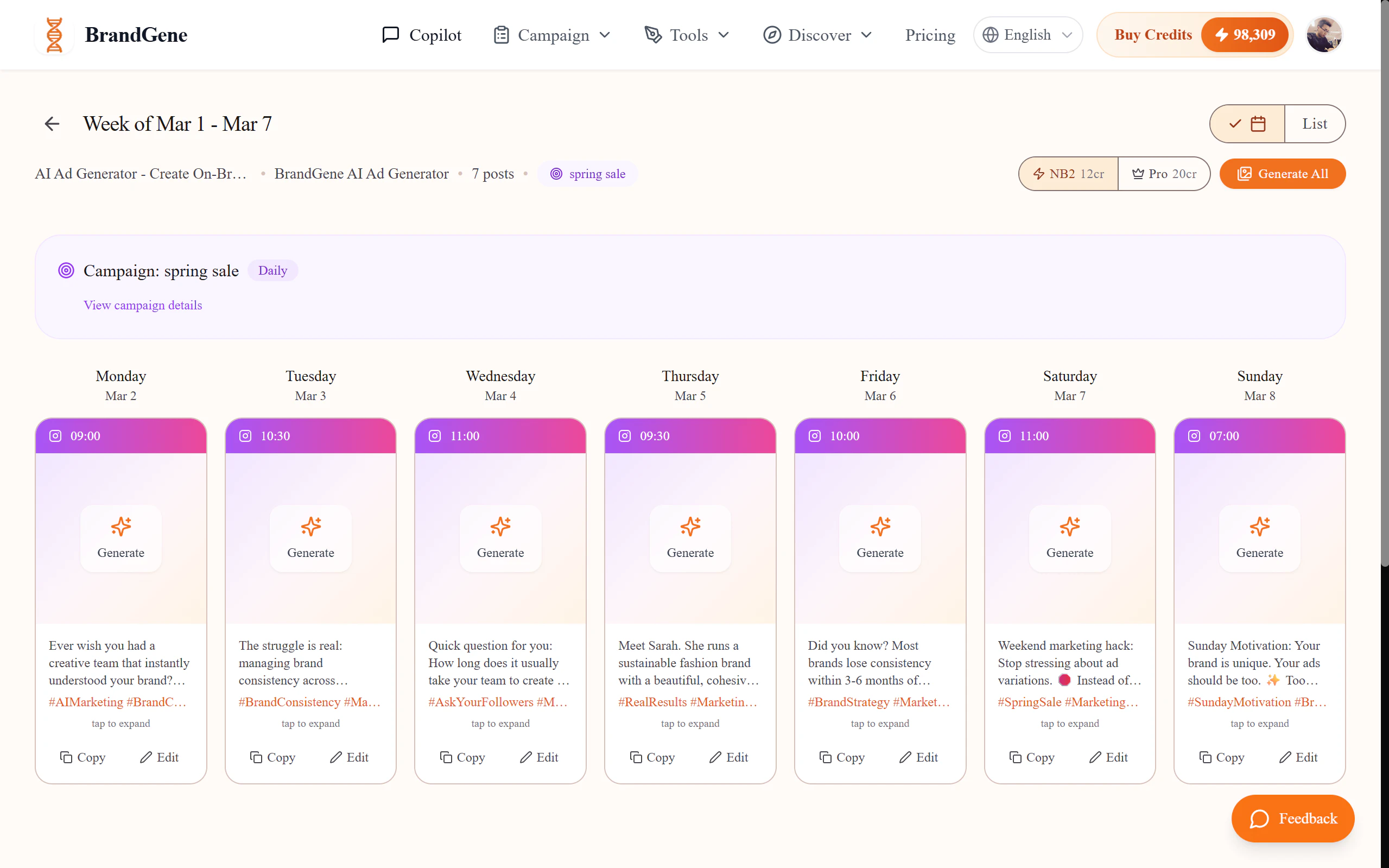Click the back arrow beside Week of Mar 1
Image resolution: width=1389 pixels, height=868 pixels.
pyautogui.click(x=52, y=123)
